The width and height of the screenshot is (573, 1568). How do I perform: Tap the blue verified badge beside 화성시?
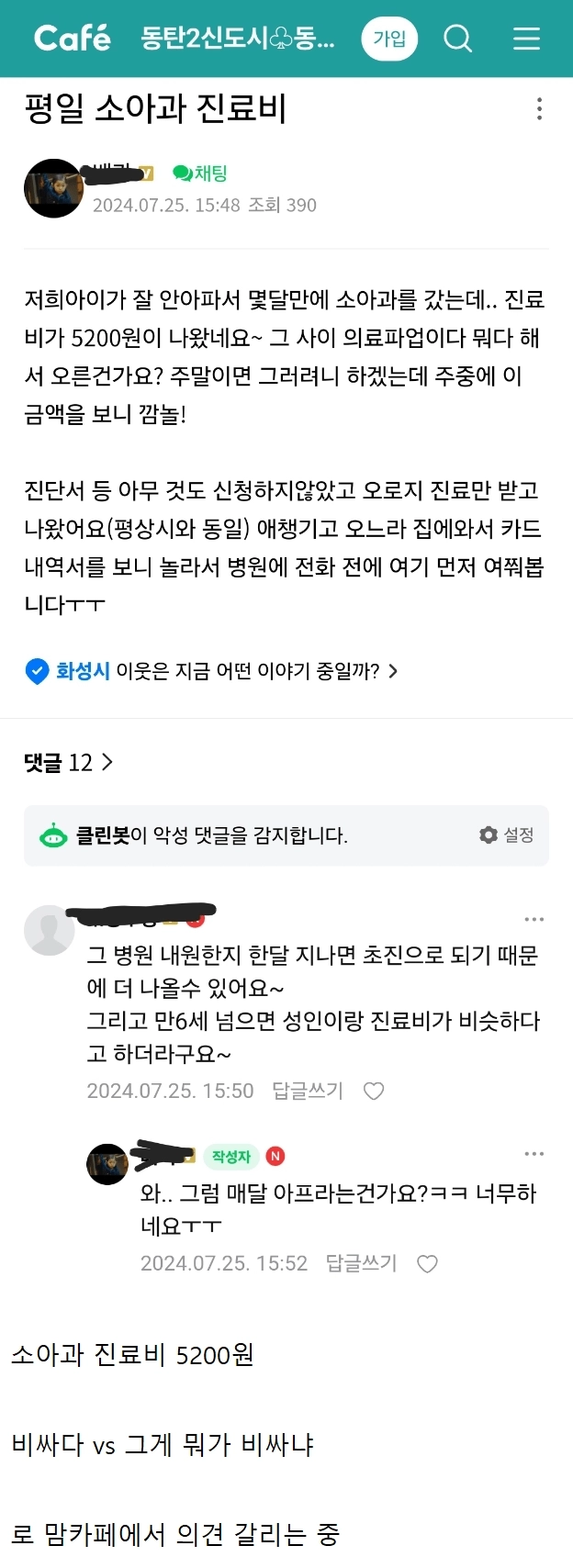37,671
